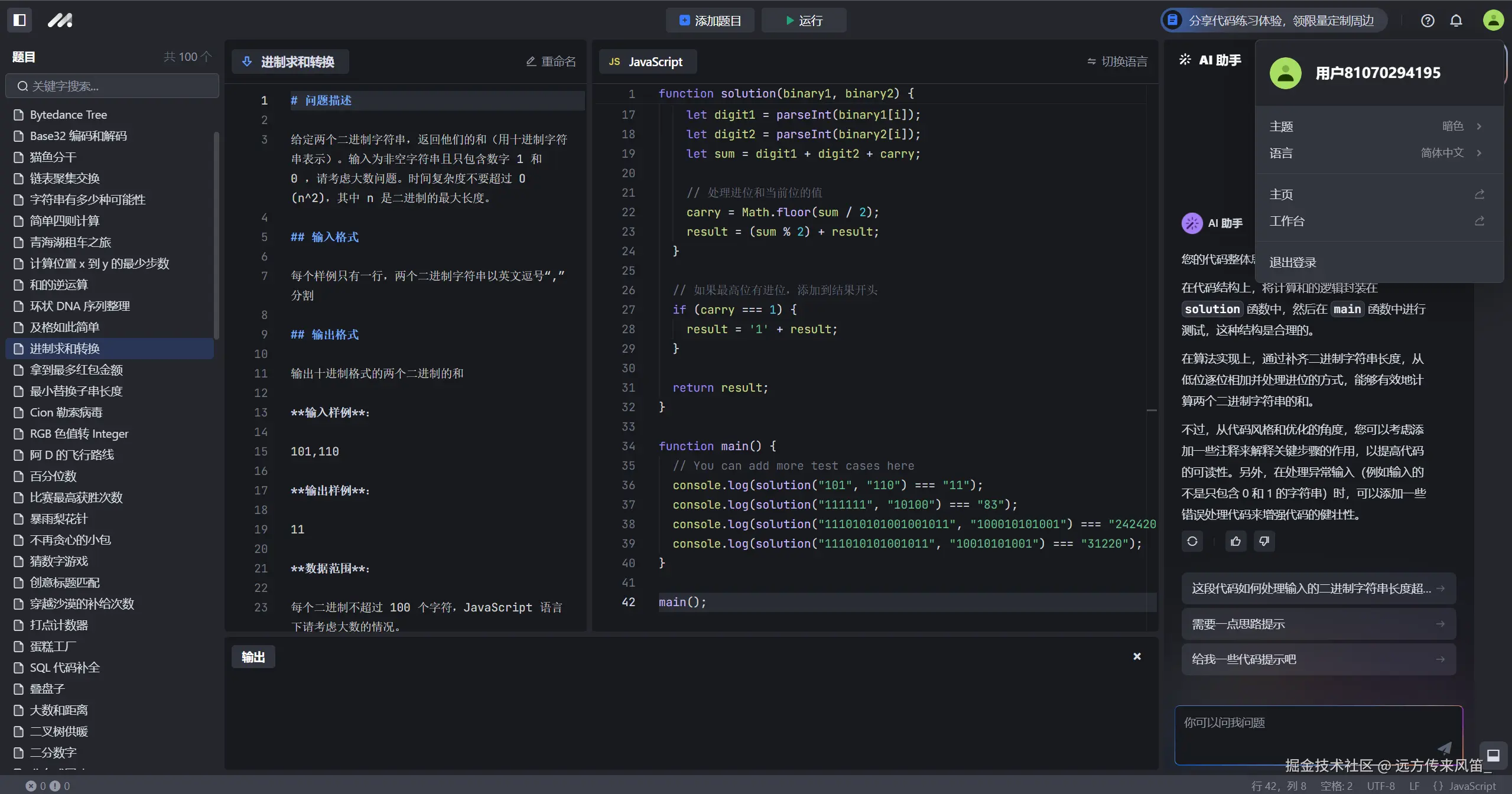Focus the 关键字搜索 search field
The height and width of the screenshot is (794, 1512).
click(x=112, y=86)
